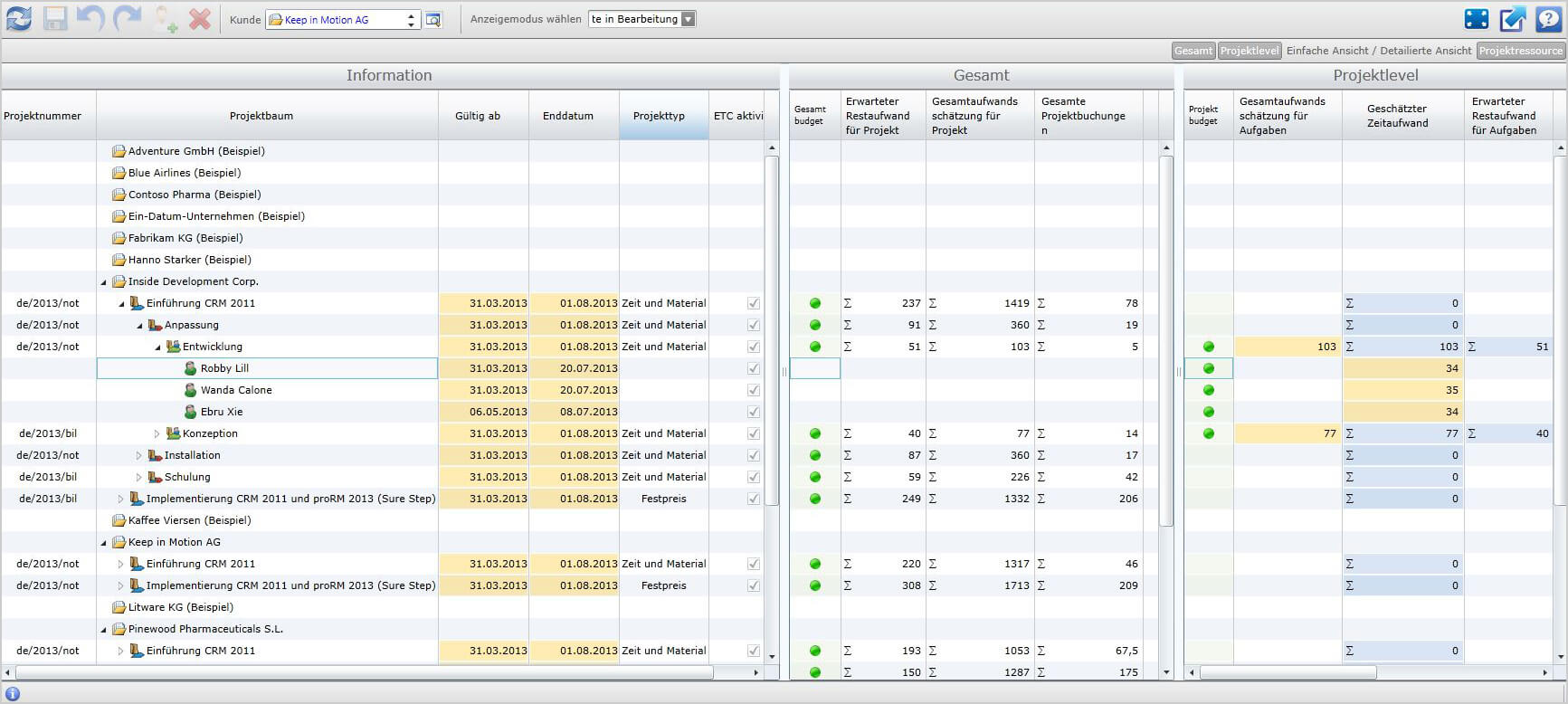Toggle ETC aktiv checkbox for Ebru Xie row

(x=754, y=412)
